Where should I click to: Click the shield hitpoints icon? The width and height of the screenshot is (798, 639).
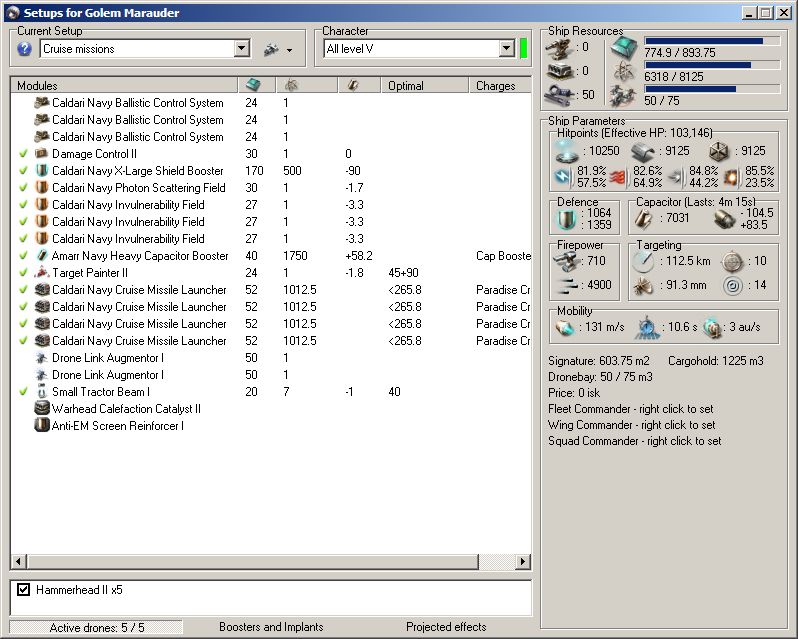pos(565,151)
